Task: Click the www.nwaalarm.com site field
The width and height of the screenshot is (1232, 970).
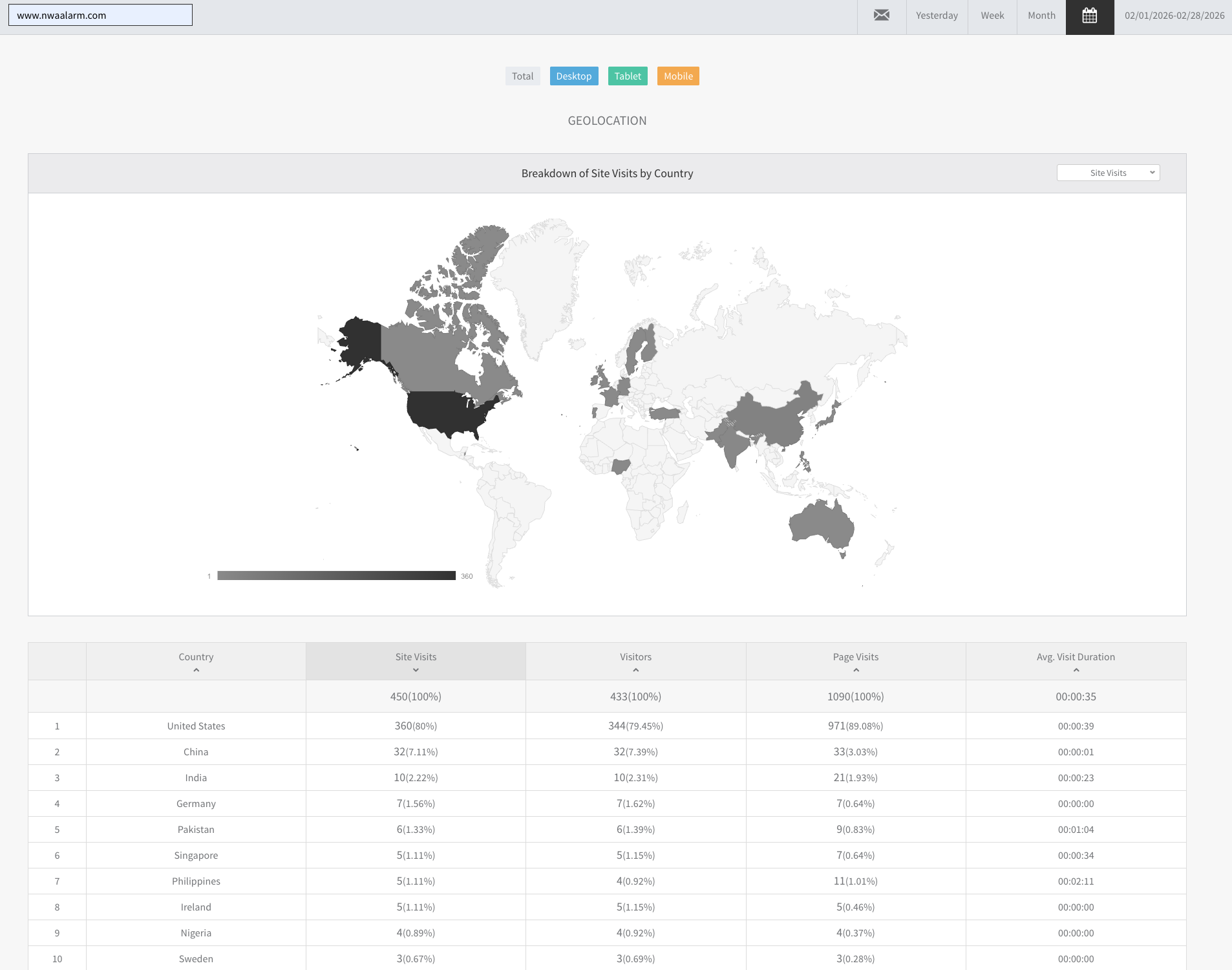Action: point(100,15)
